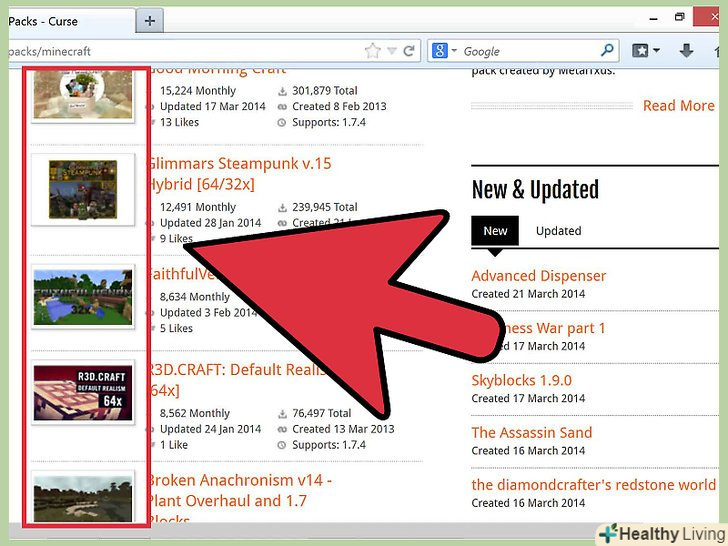Open the Skyblocks 1.9.0 link
Viewport: 728px width, 546px height.
click(x=521, y=381)
